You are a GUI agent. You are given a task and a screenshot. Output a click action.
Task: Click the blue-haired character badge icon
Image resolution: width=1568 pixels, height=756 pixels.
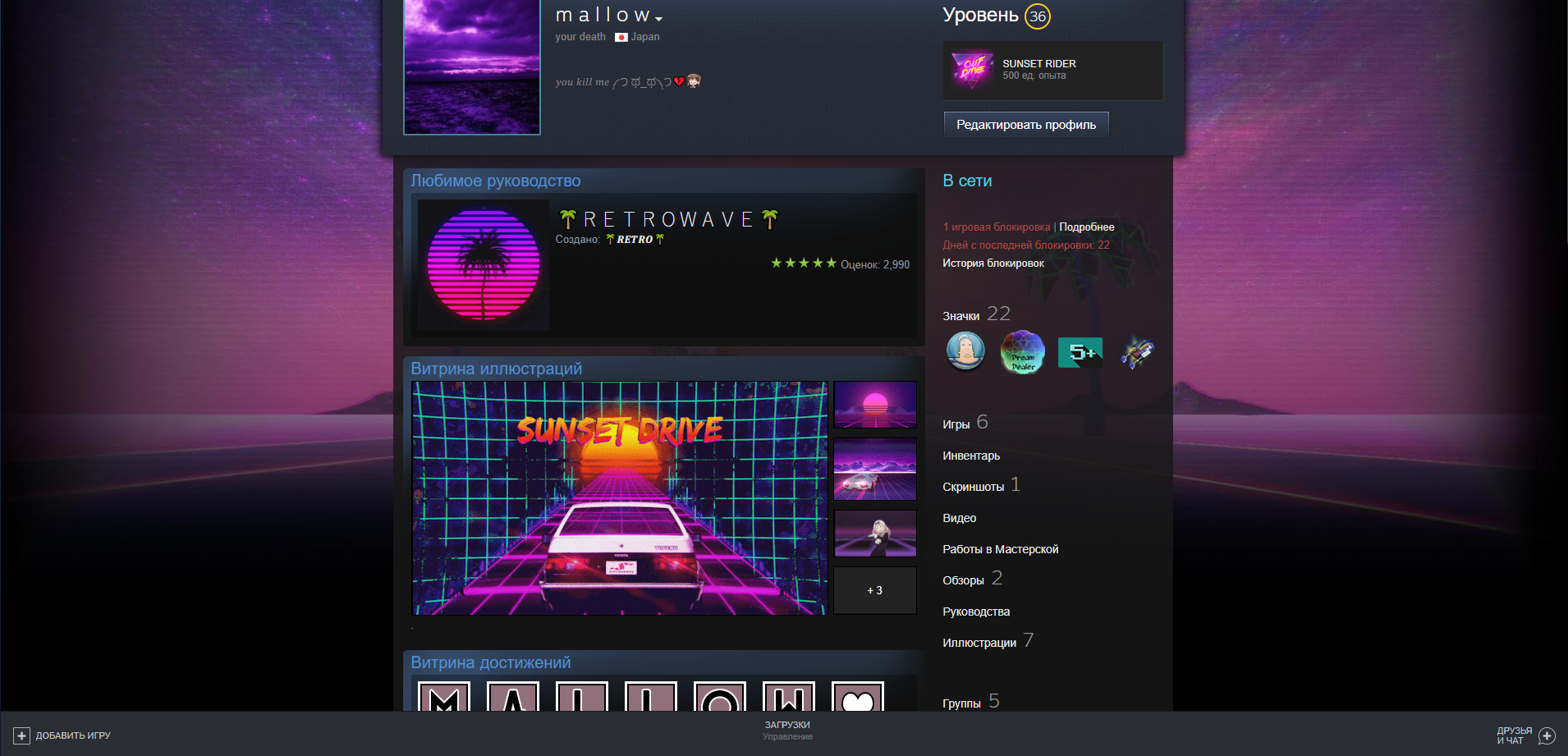point(965,351)
